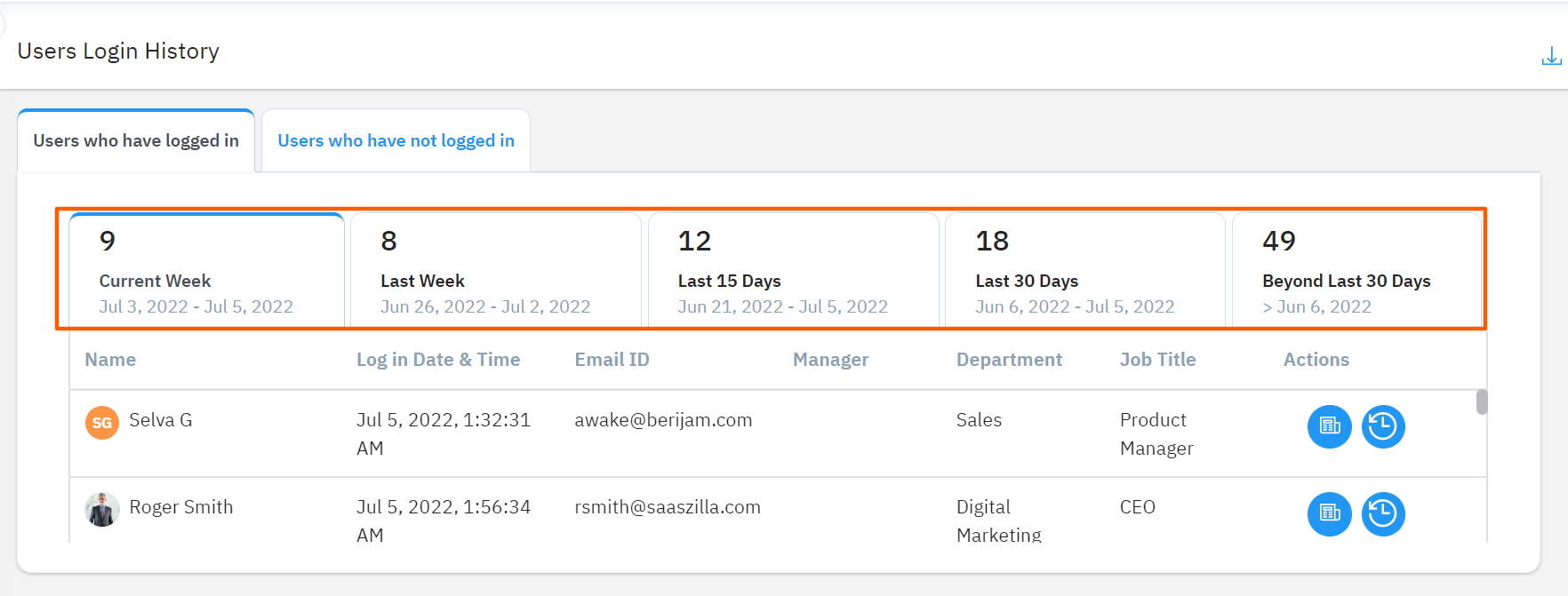Click the '> Jun 6, 2022' date text
Screen dimensions: 1568x596
point(1316,306)
